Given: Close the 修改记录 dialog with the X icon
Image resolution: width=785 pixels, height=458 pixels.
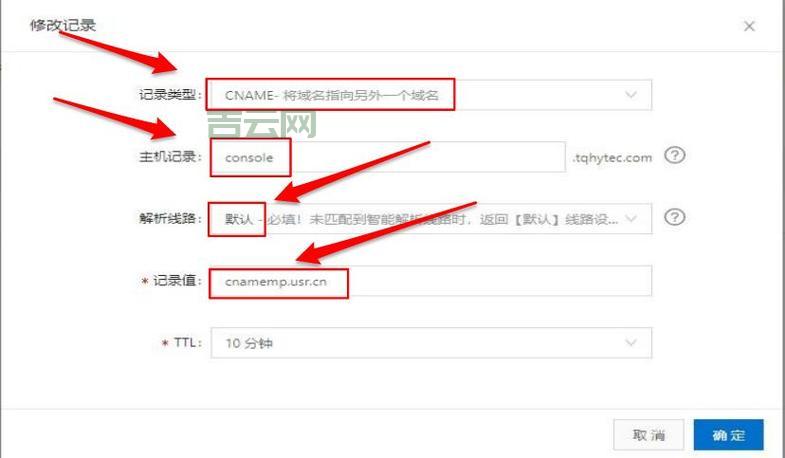Looking at the screenshot, I should [749, 26].
